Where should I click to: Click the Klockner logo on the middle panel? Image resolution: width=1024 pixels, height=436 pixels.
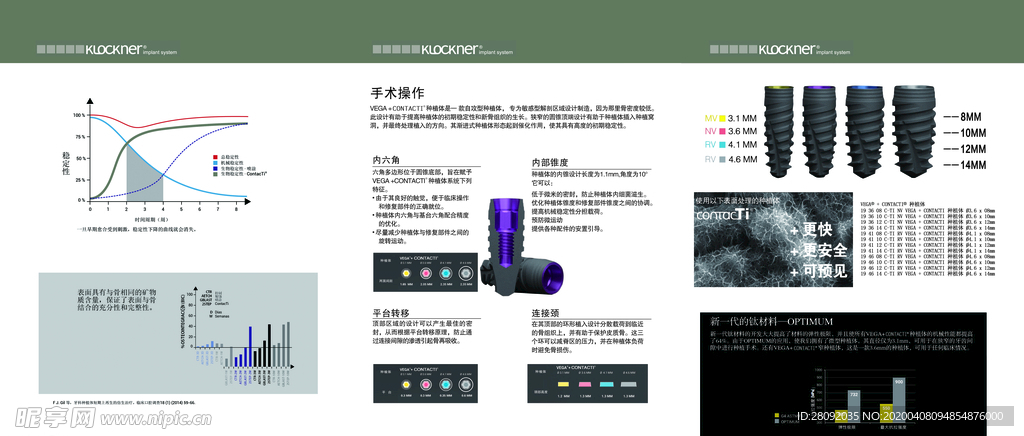tap(442, 50)
